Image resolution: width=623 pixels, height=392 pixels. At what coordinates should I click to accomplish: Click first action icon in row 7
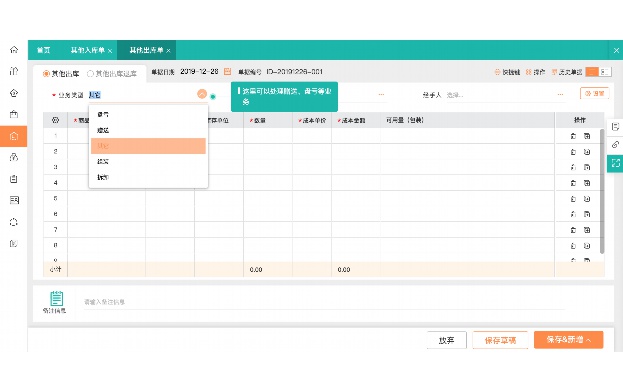(x=573, y=230)
